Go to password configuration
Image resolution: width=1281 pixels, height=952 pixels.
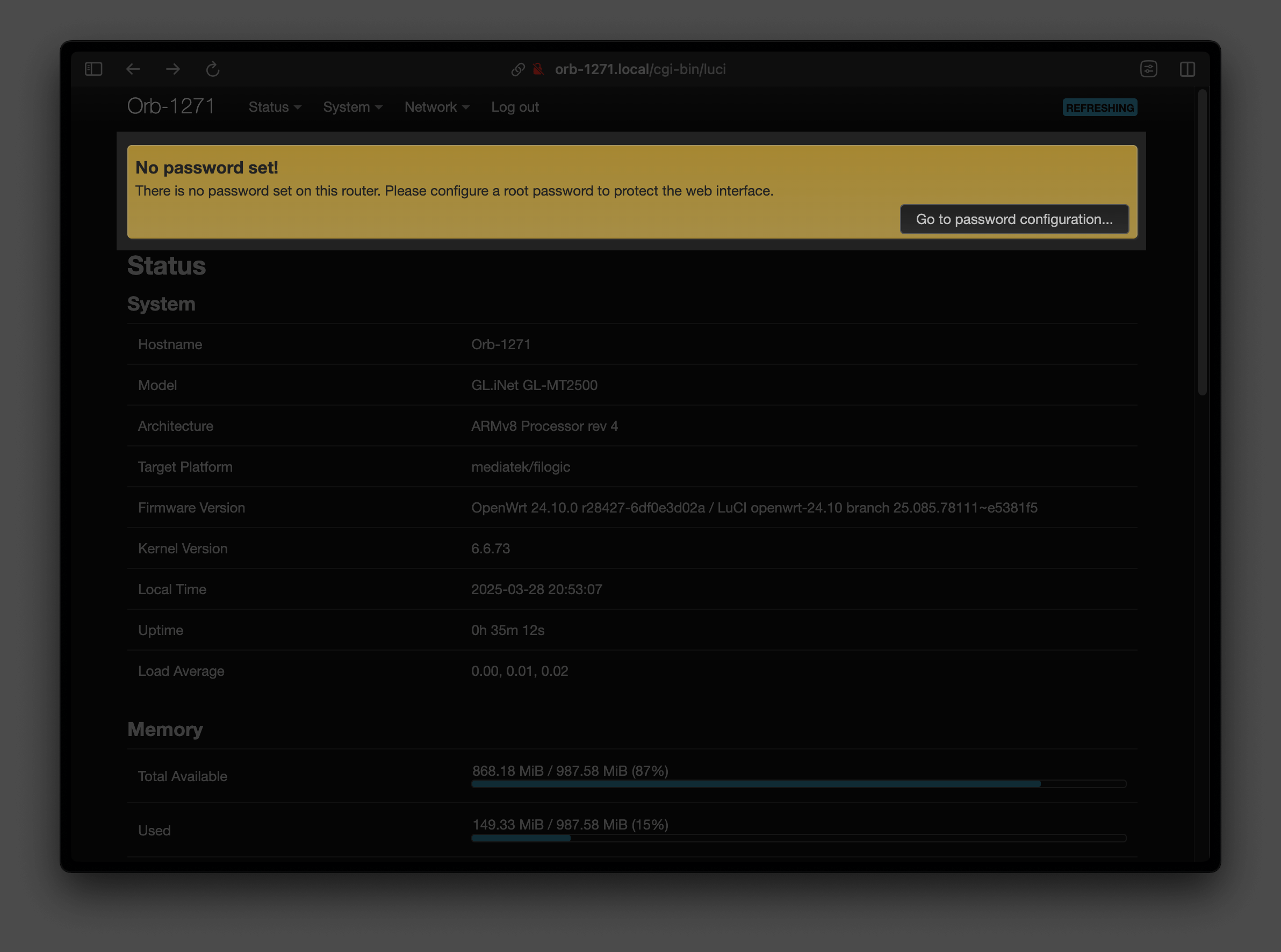point(1013,220)
